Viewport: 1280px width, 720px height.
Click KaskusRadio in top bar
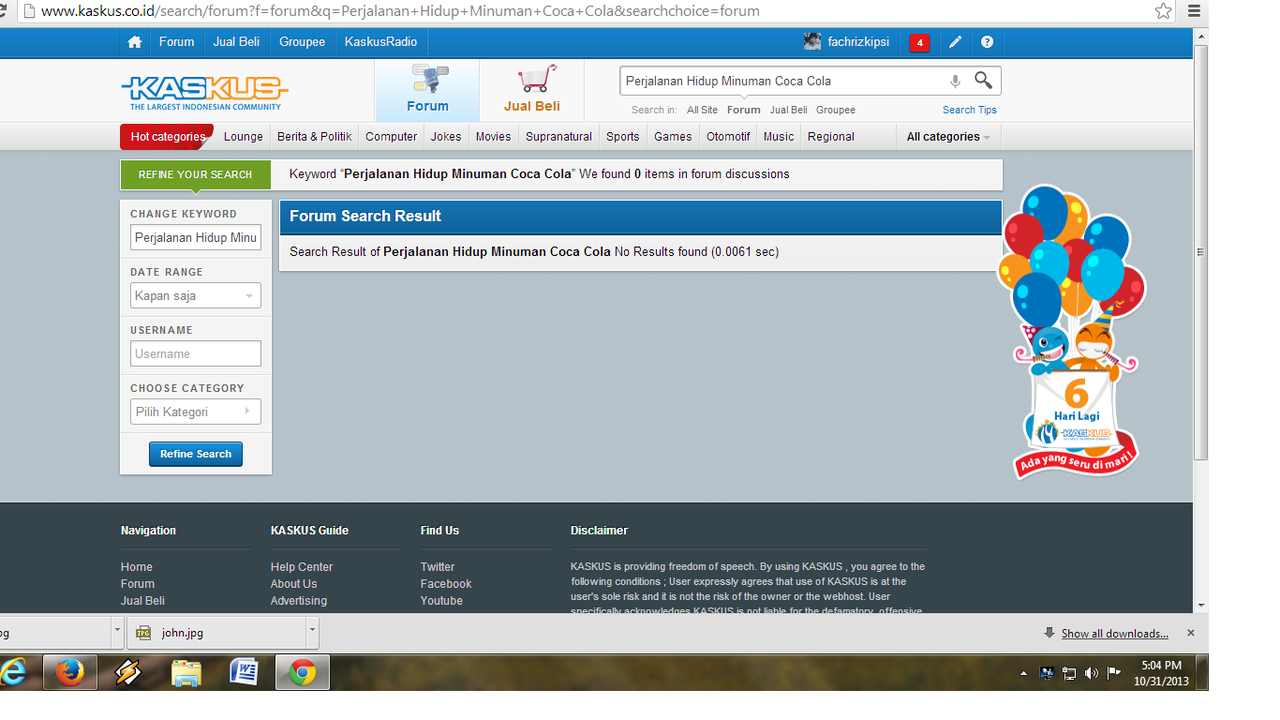[x=381, y=42]
